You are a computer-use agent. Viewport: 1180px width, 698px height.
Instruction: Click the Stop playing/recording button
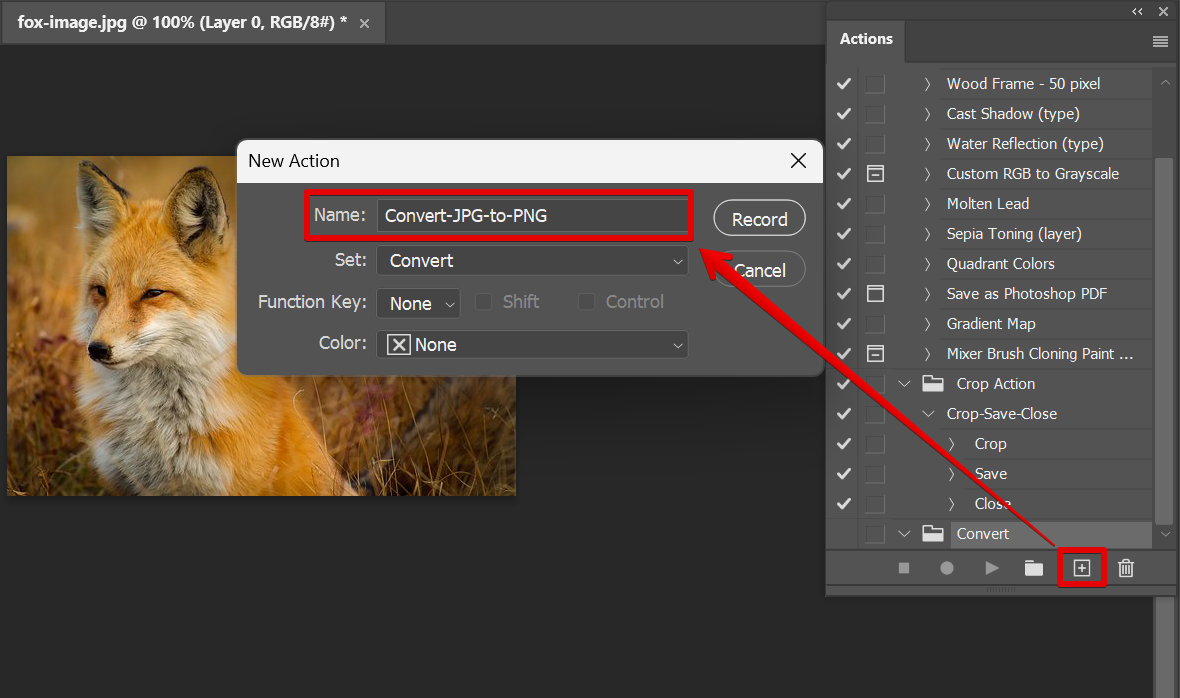pyautogui.click(x=904, y=568)
